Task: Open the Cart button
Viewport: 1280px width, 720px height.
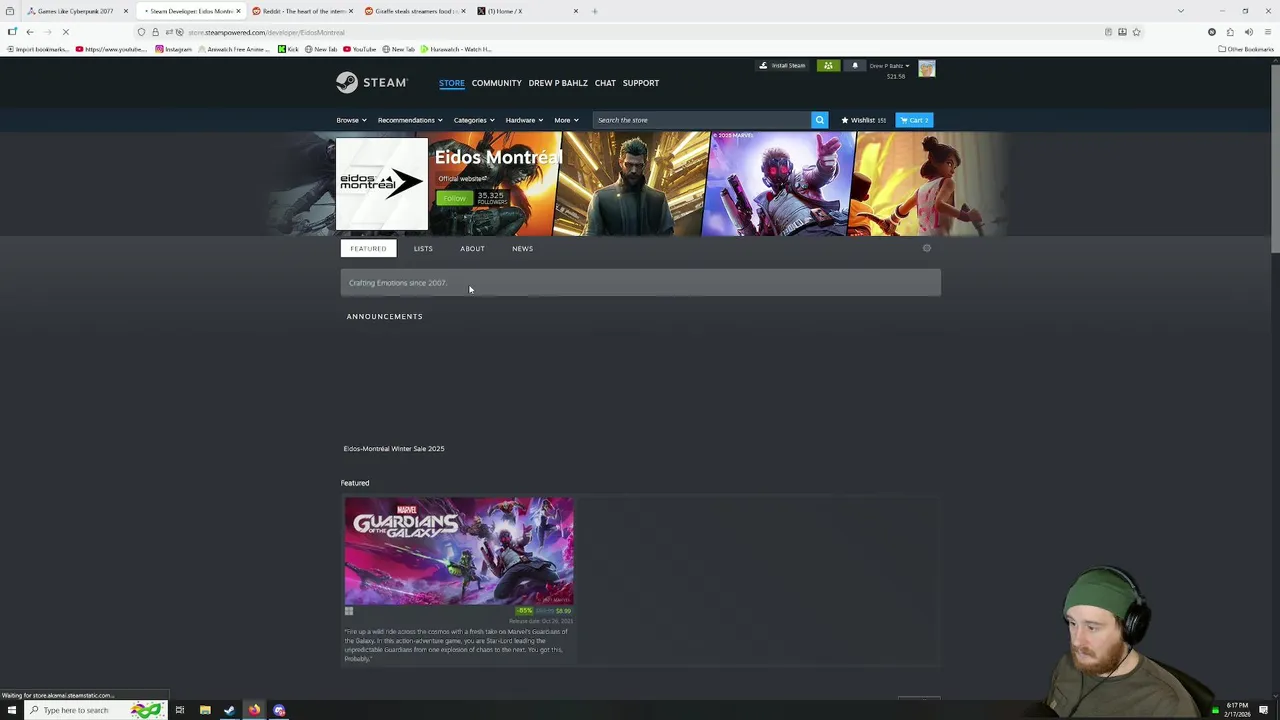Action: pyautogui.click(x=914, y=120)
